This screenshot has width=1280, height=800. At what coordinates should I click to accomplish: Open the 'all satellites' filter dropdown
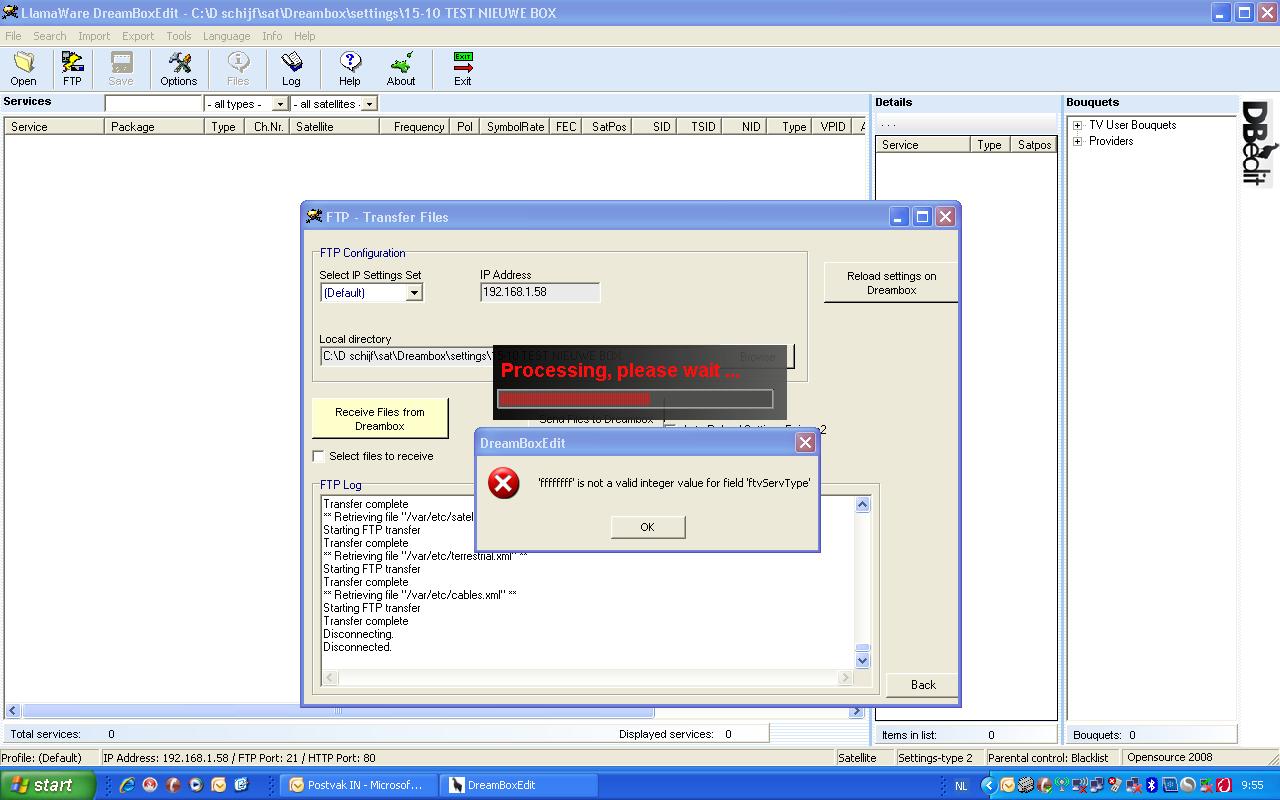(x=369, y=104)
